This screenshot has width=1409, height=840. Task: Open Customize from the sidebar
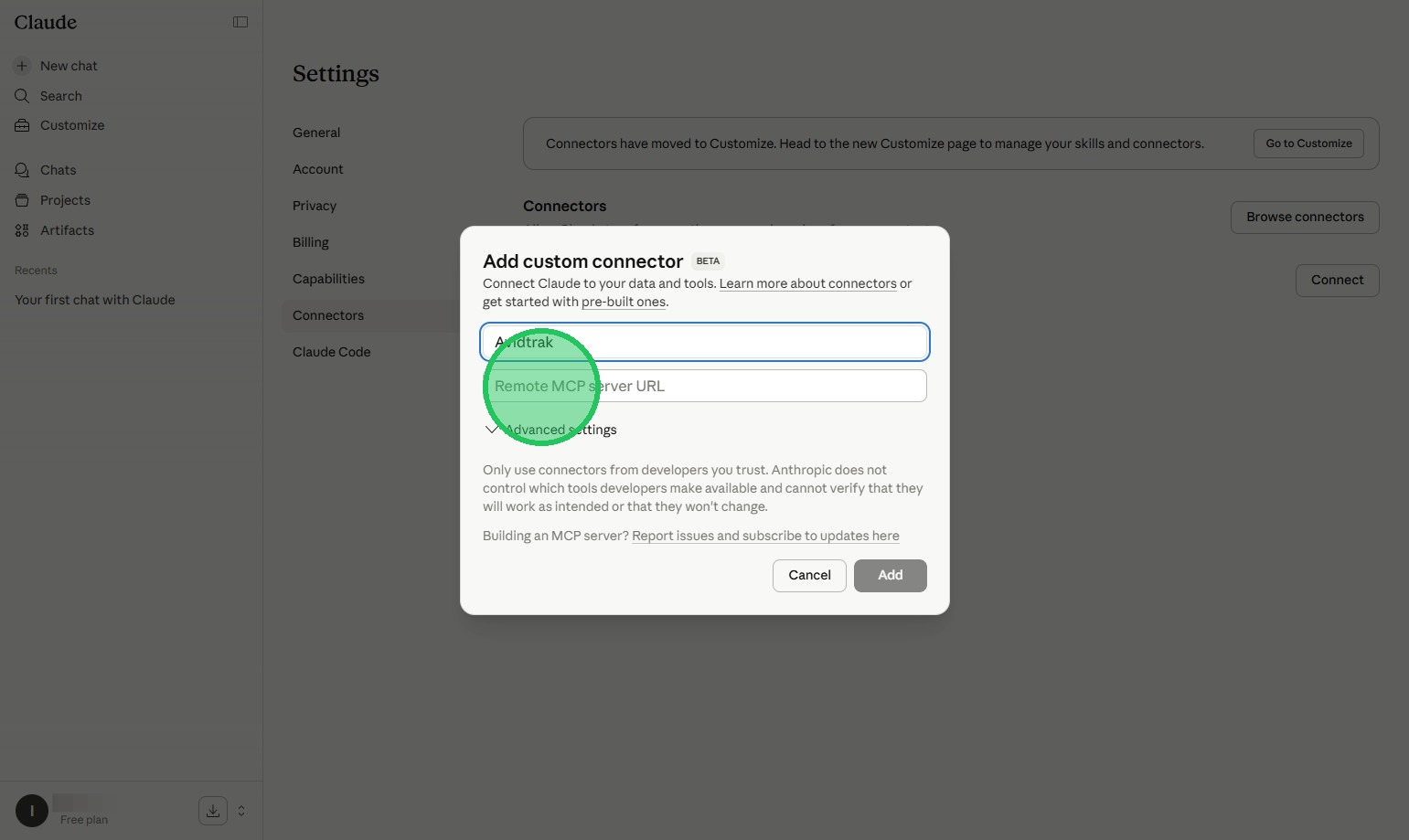72,125
